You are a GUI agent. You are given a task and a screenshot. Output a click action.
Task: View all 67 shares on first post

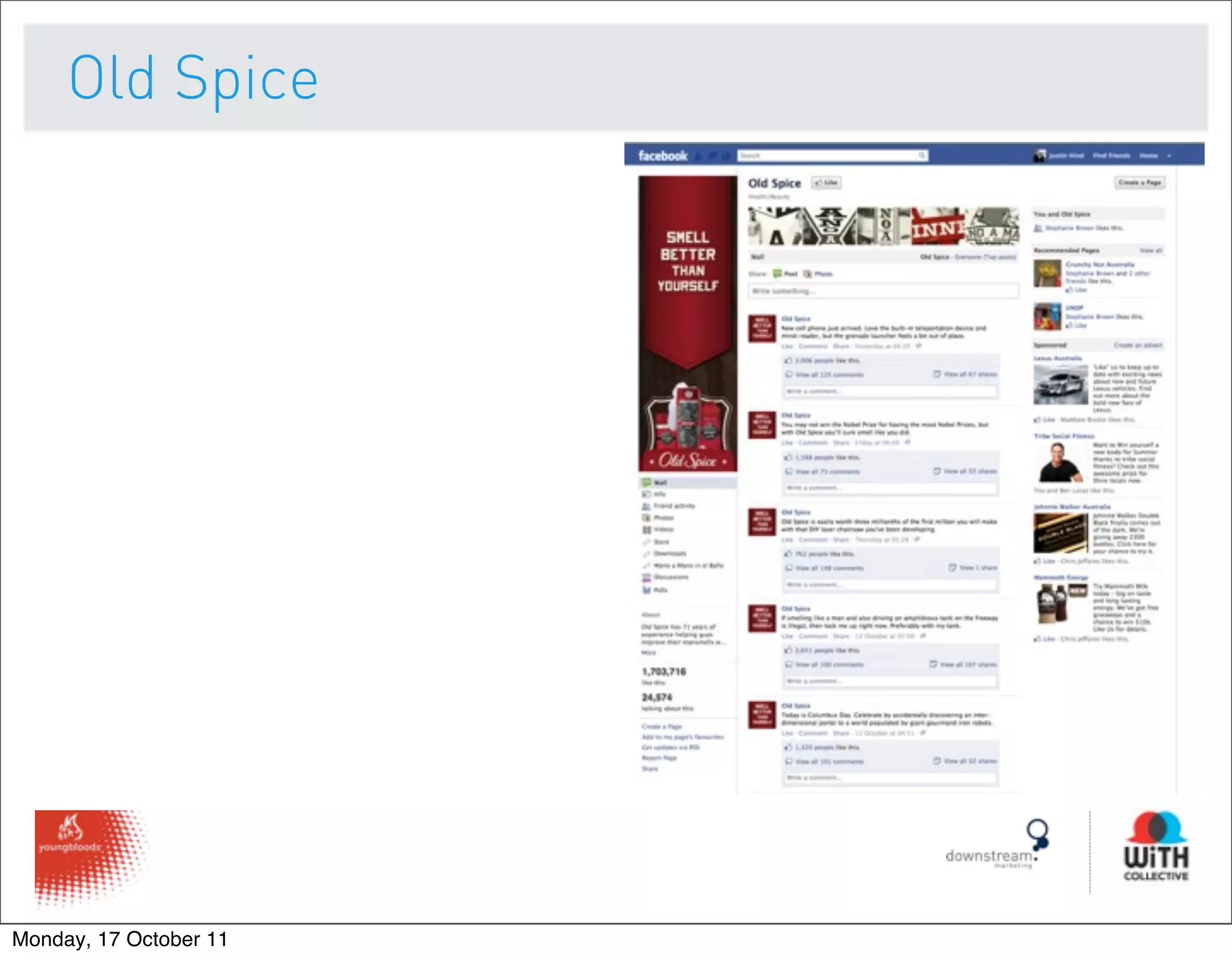970,374
